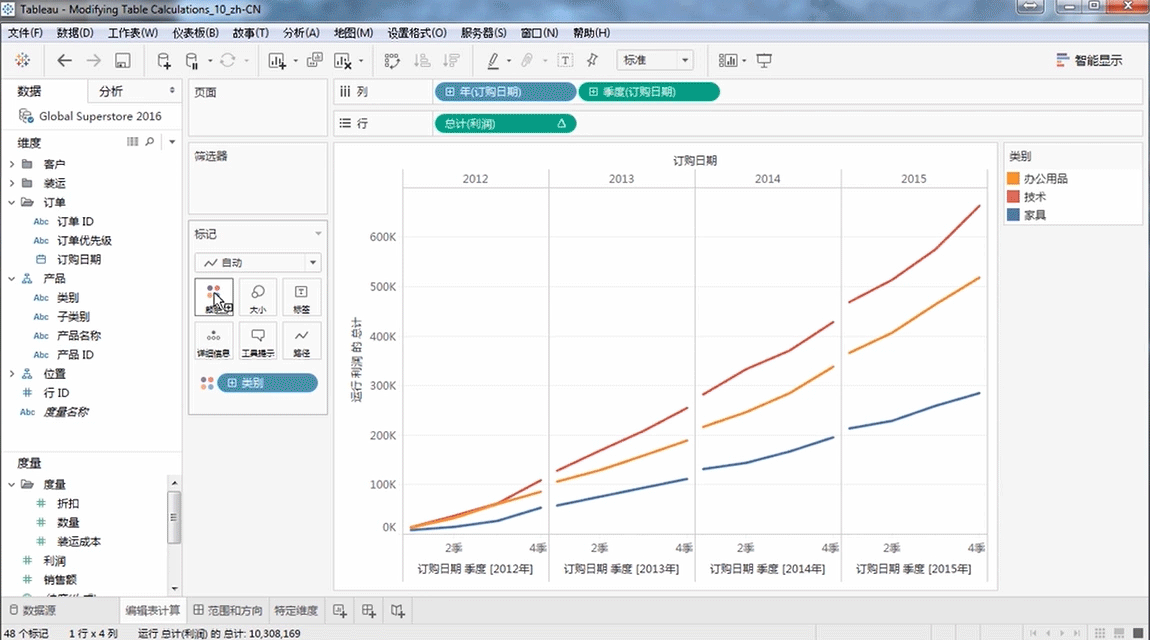
Task: Open the 分析(A) menu
Action: click(x=301, y=33)
